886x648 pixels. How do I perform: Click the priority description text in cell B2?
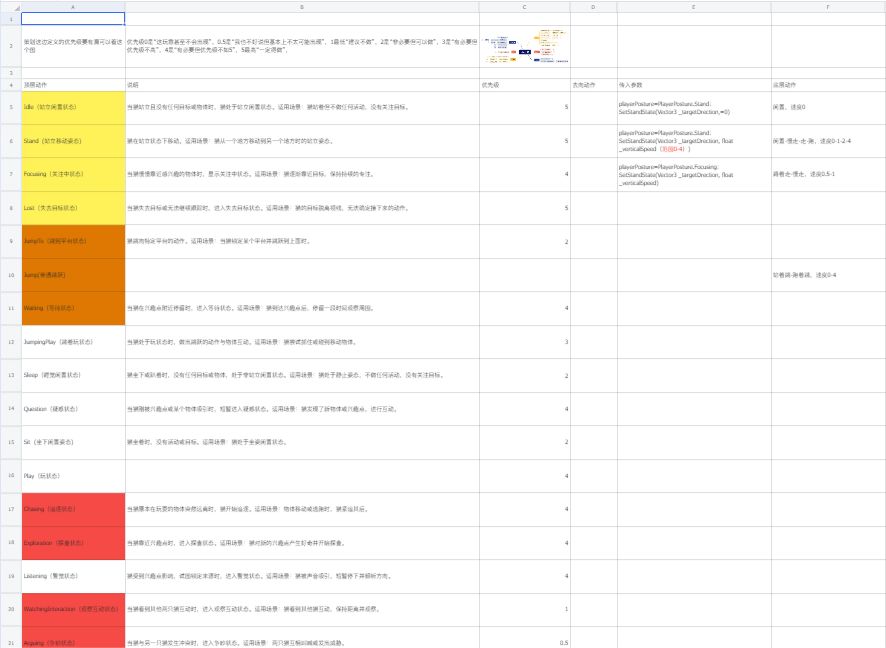302,46
